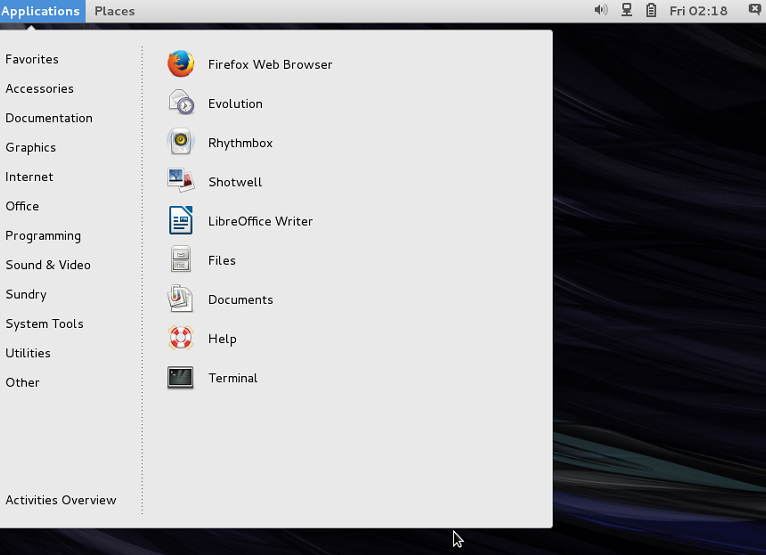This screenshot has height=555, width=766.
Task: Open the Files cabinet icon
Action: (x=181, y=259)
